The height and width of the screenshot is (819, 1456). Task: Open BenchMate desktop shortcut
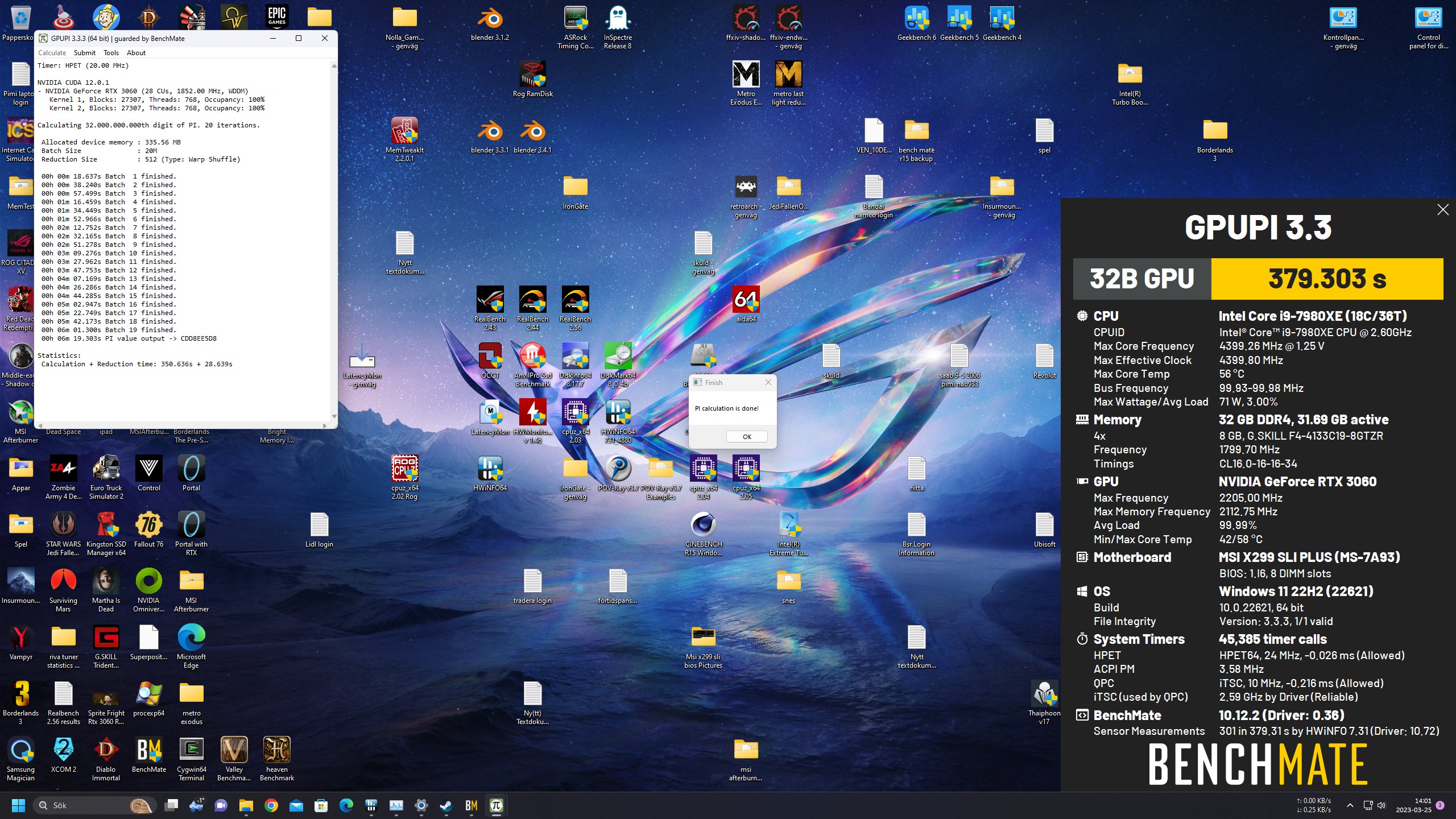pos(148,756)
